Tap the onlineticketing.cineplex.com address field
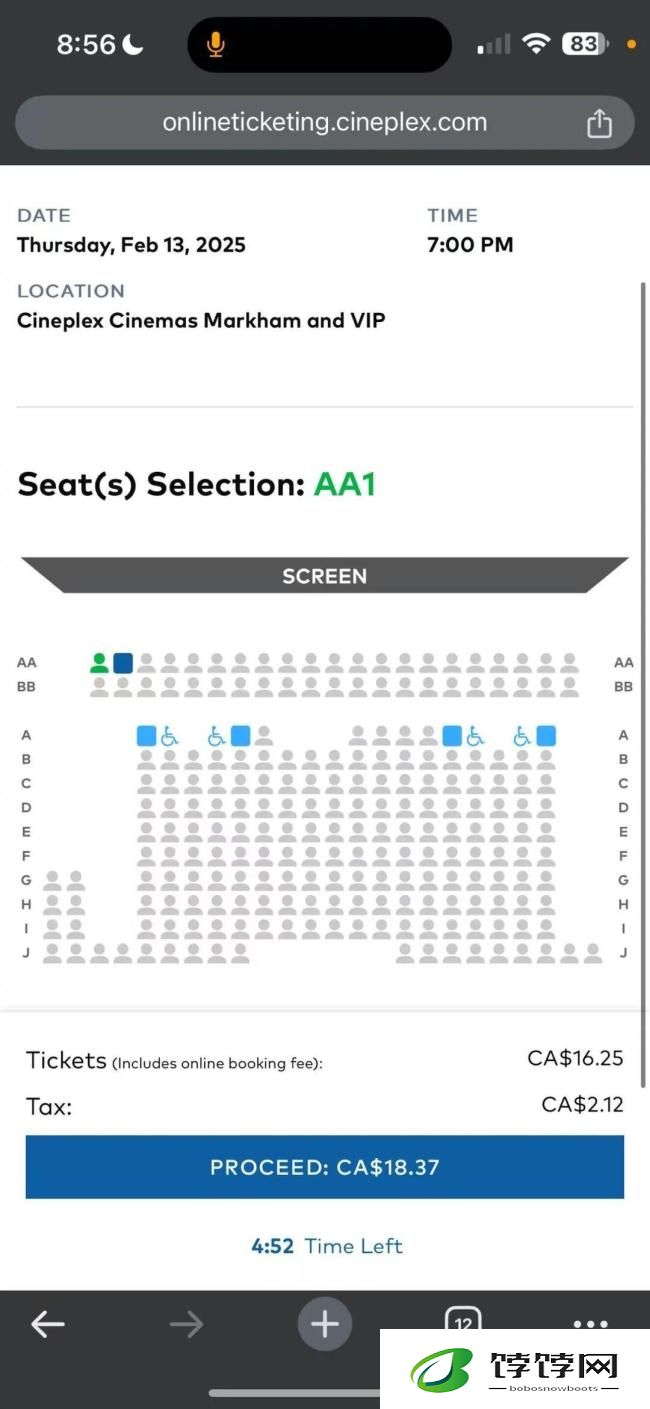This screenshot has height=1409, width=650. pos(325,123)
